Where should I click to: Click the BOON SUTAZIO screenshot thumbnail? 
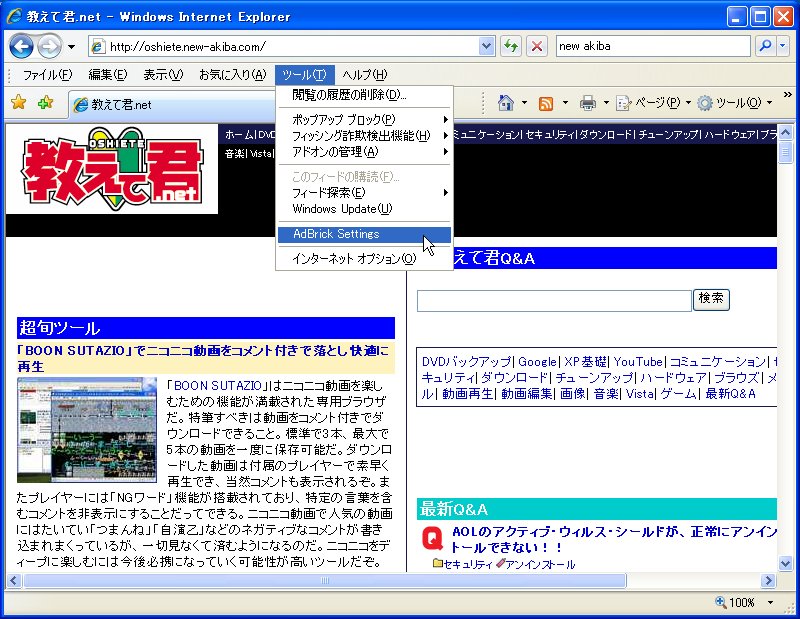click(x=87, y=430)
